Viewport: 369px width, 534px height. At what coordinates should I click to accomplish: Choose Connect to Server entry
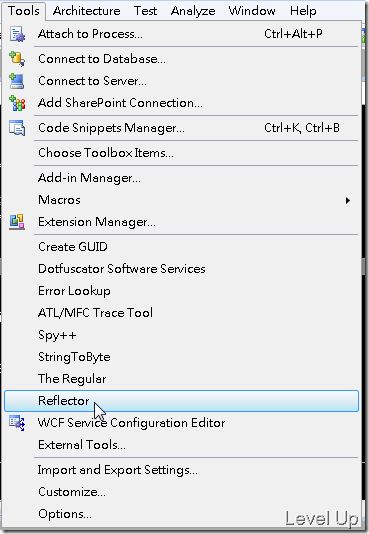tap(181, 81)
